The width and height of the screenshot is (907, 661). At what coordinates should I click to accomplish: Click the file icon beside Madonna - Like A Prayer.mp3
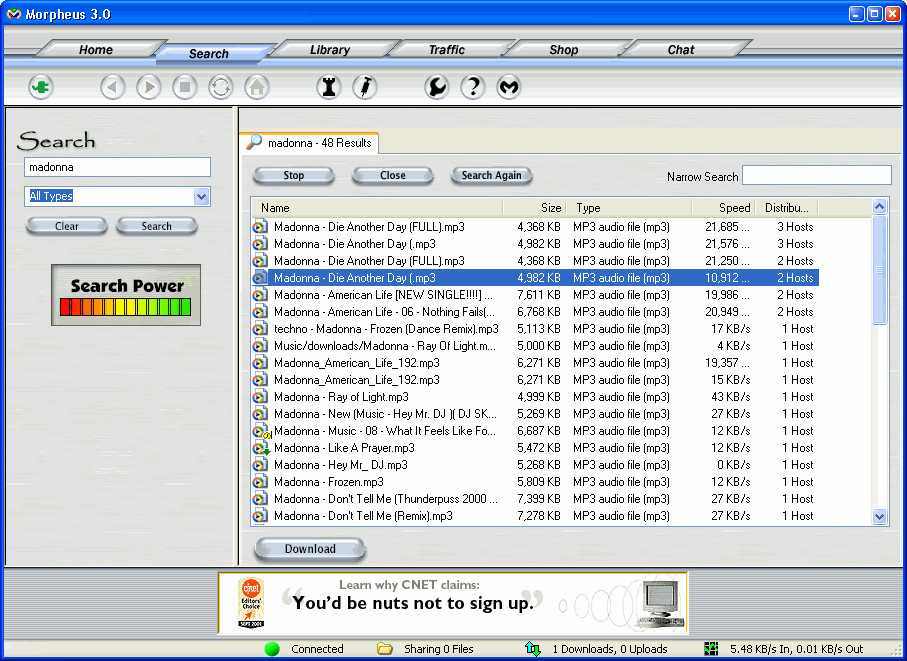[x=261, y=448]
